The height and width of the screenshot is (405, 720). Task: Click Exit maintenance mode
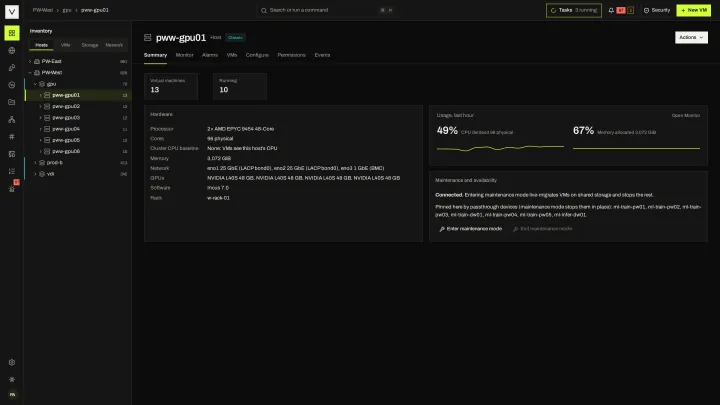click(x=542, y=229)
